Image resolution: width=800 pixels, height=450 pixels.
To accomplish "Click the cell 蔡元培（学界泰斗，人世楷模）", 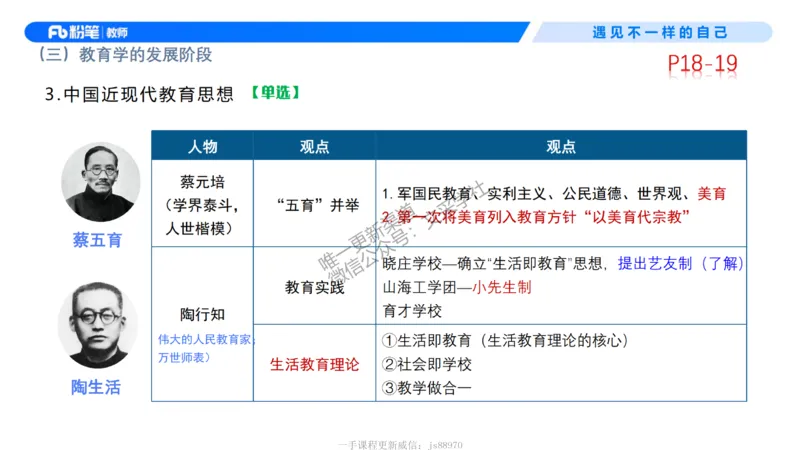I will pyautogui.click(x=203, y=205).
